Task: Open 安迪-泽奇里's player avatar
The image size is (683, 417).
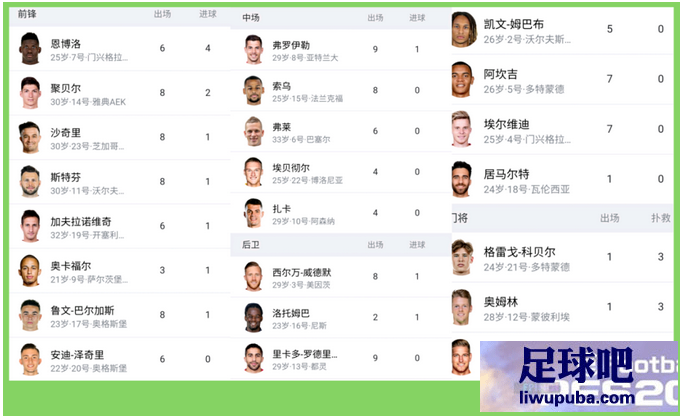Action: [30, 359]
